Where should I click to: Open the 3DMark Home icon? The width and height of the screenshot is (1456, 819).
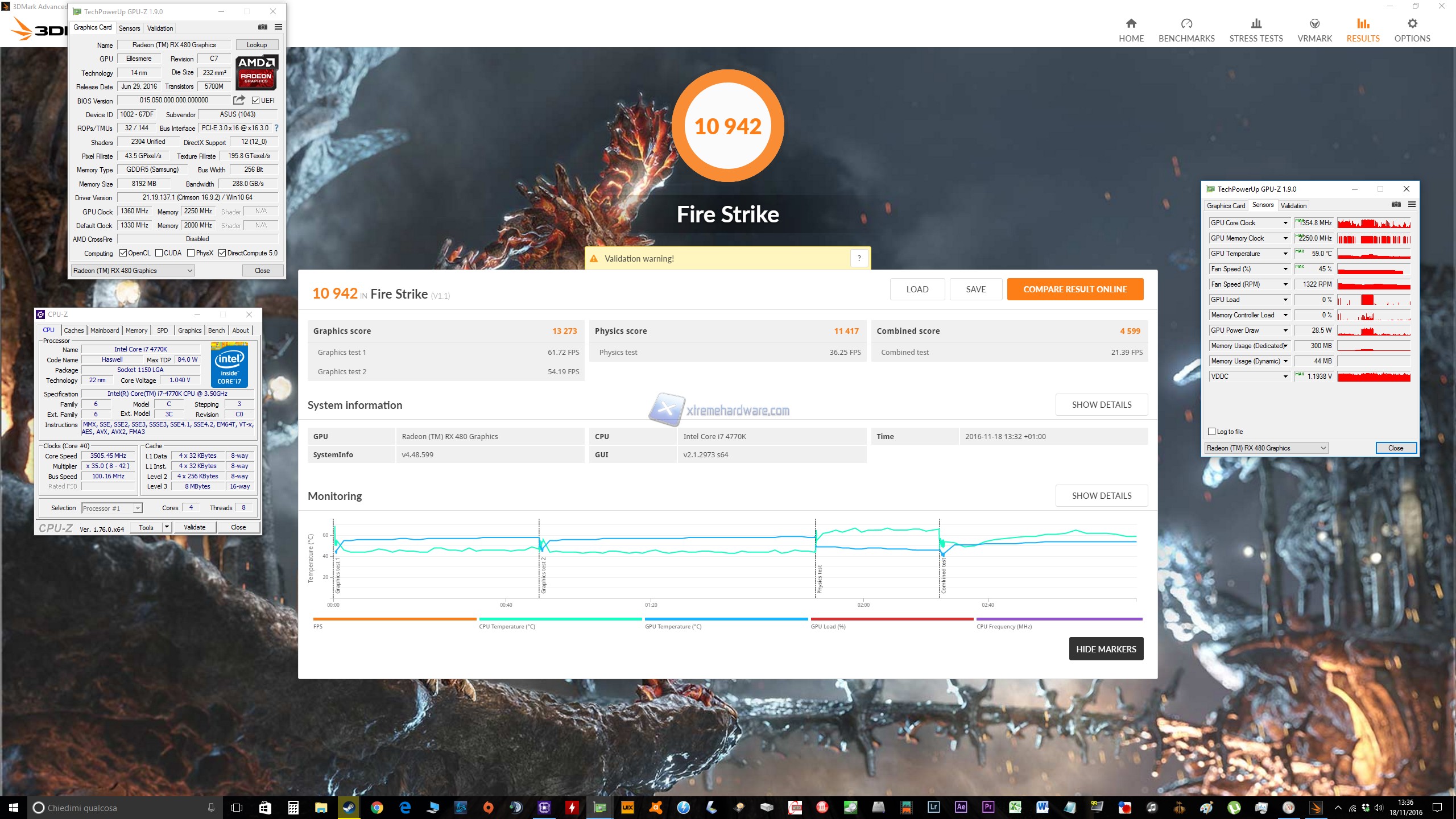[x=1131, y=24]
